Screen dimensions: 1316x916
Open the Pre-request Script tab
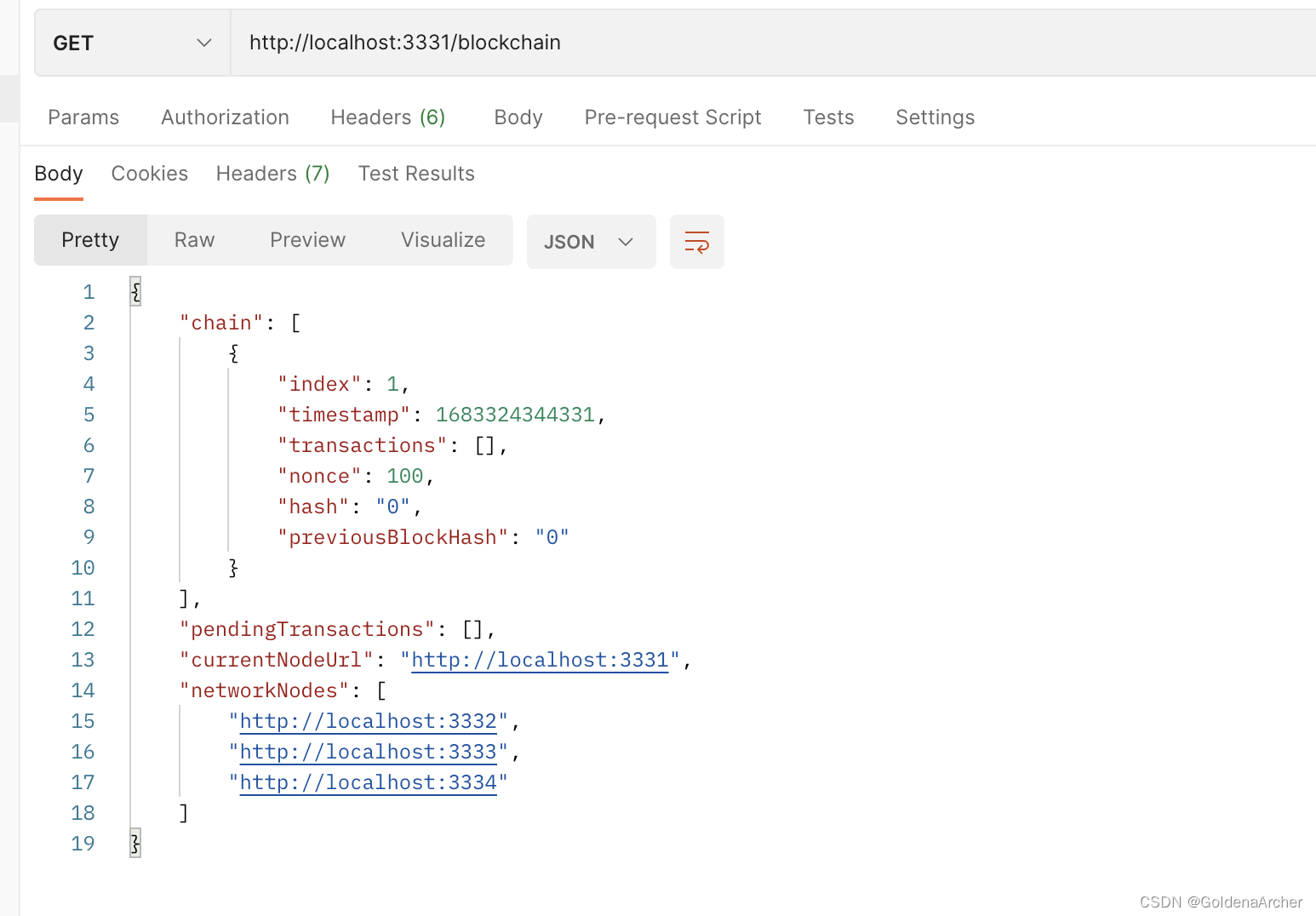672,117
